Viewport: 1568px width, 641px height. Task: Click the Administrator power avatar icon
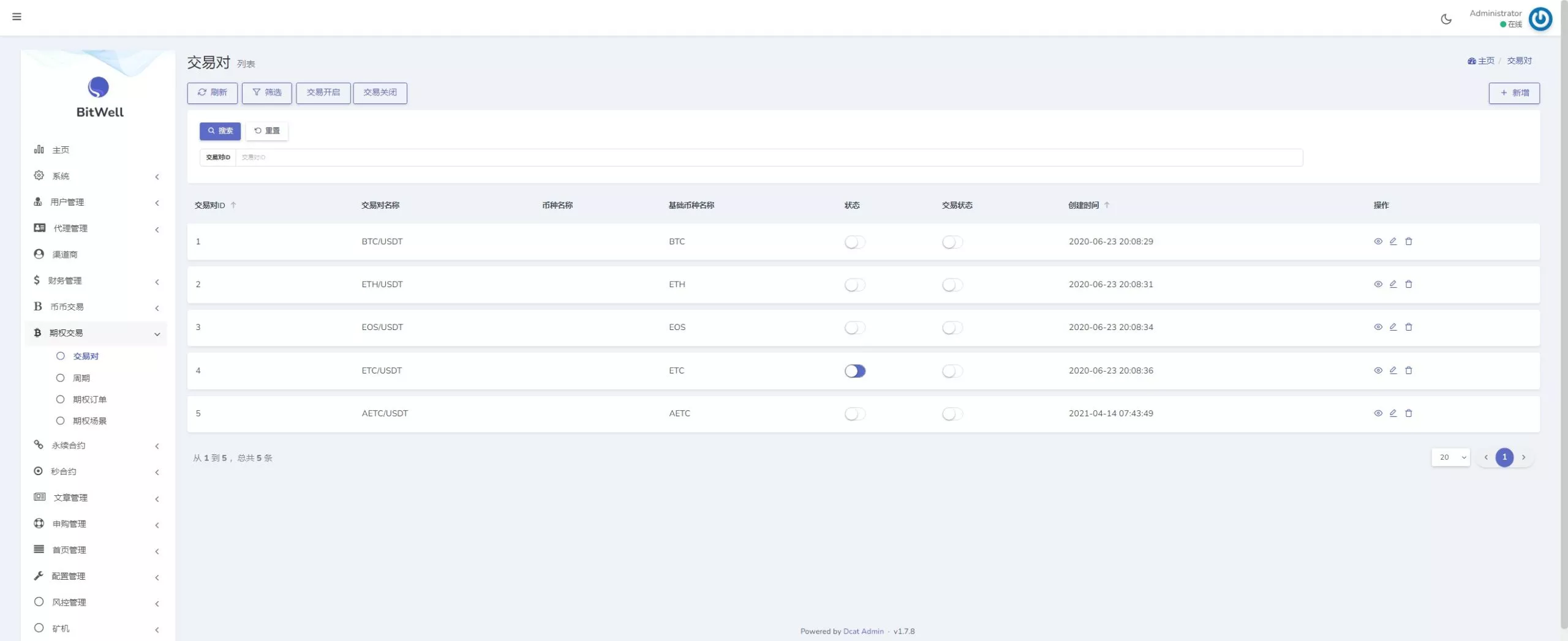(1540, 19)
